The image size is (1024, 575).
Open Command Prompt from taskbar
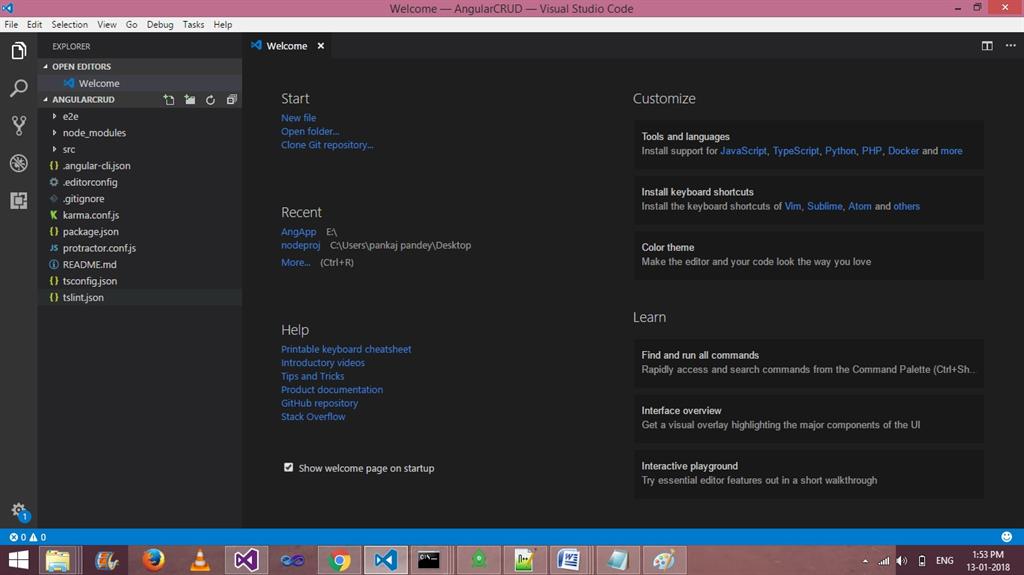pos(429,560)
